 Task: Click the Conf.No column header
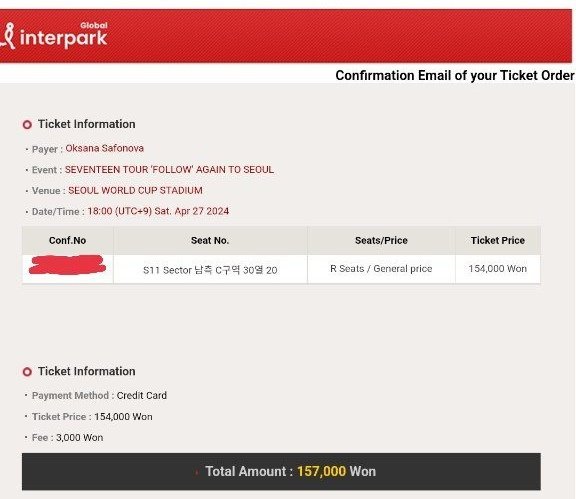pos(68,240)
